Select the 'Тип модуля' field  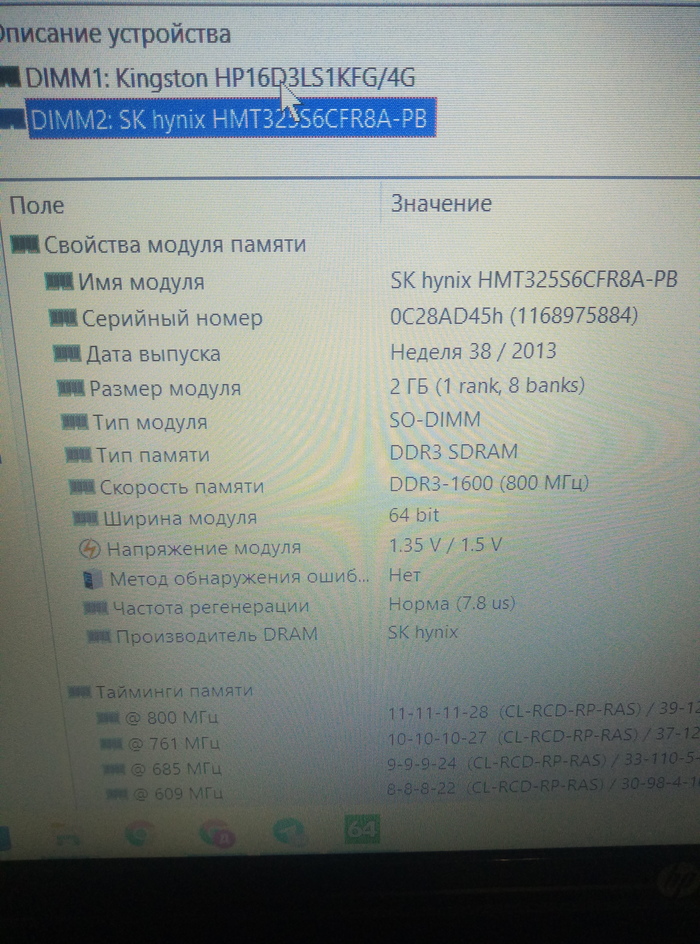click(x=150, y=423)
